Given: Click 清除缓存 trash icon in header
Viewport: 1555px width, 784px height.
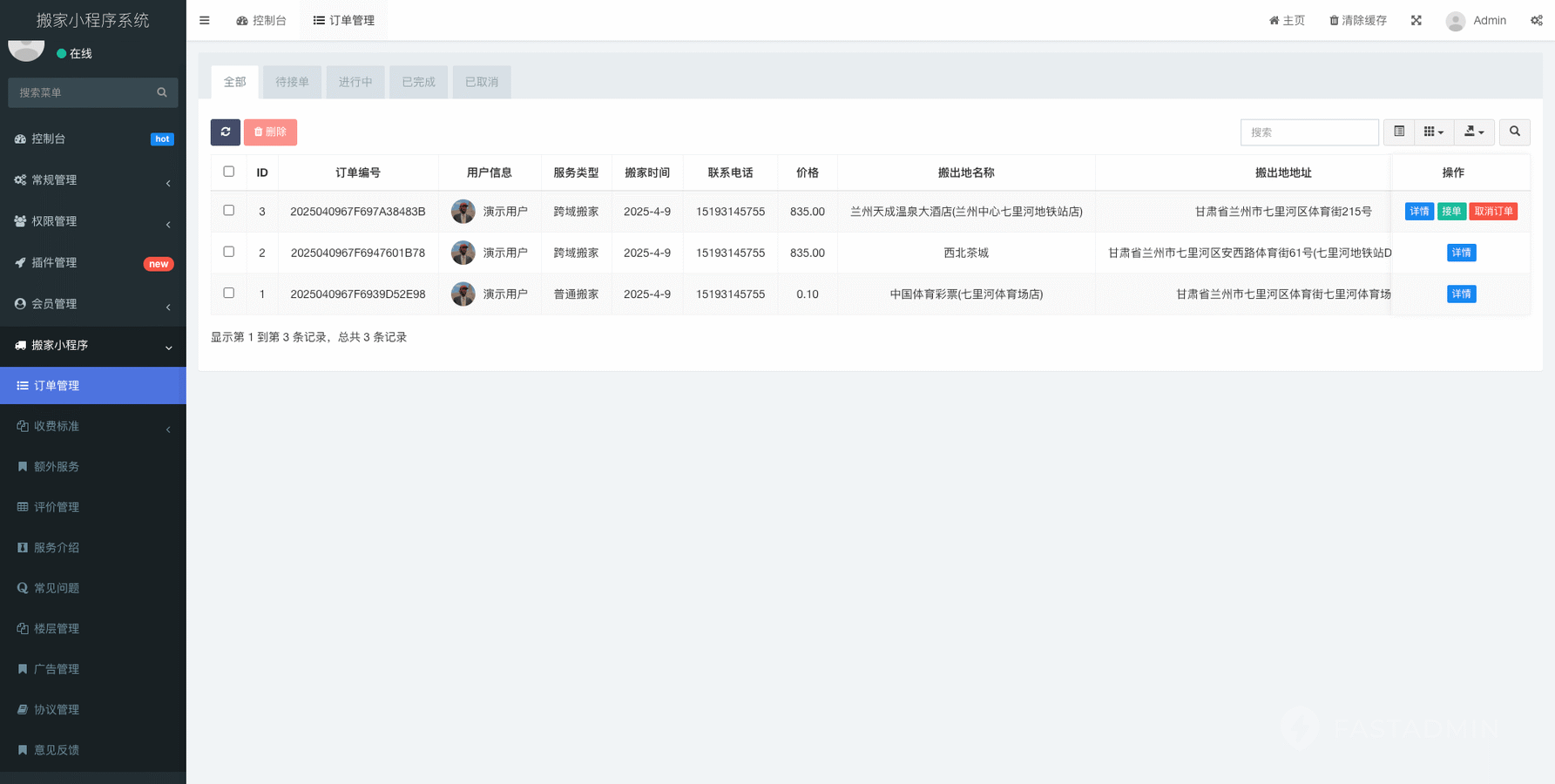Looking at the screenshot, I should (1334, 20).
